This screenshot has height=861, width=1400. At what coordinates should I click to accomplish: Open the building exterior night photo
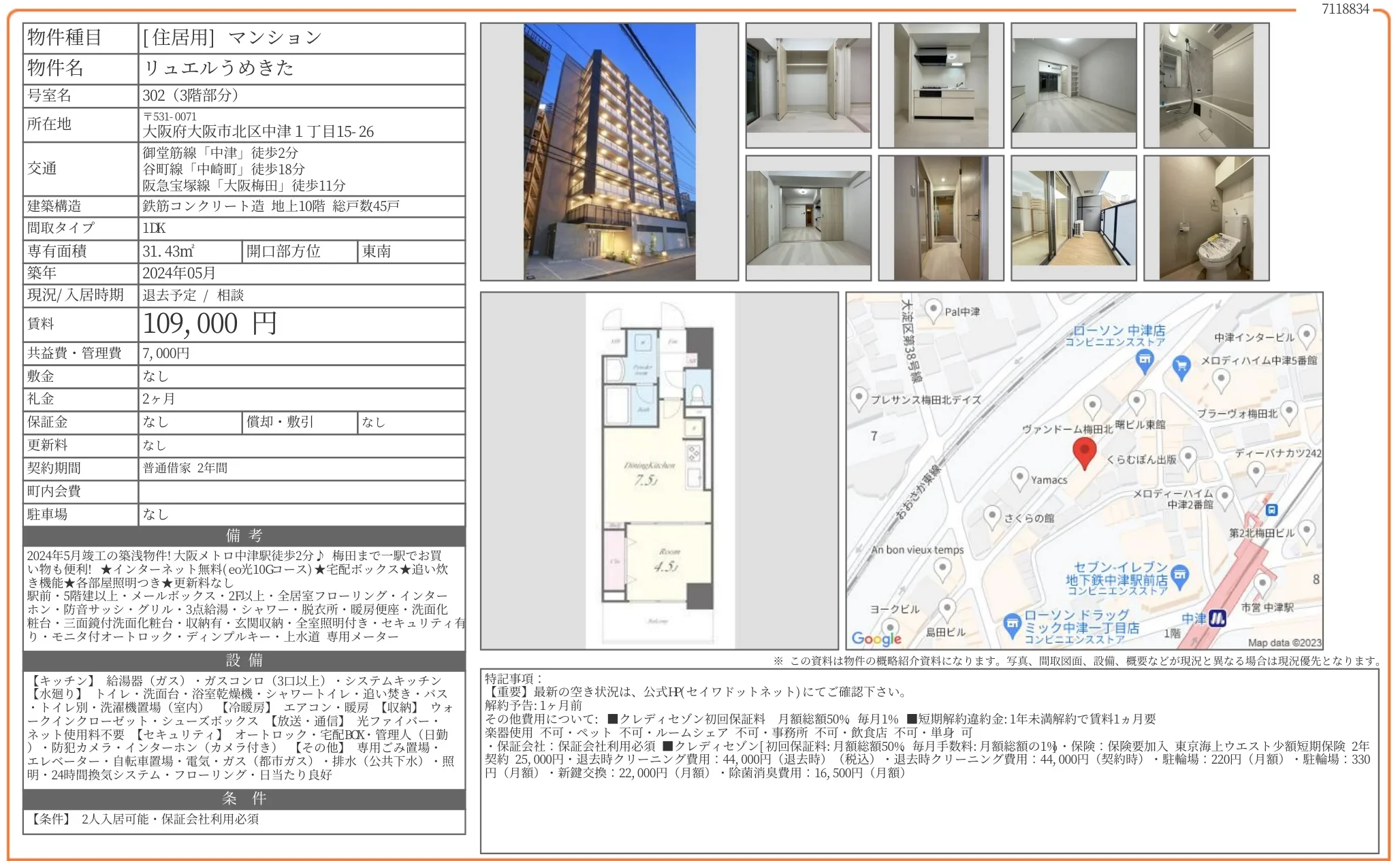(609, 152)
